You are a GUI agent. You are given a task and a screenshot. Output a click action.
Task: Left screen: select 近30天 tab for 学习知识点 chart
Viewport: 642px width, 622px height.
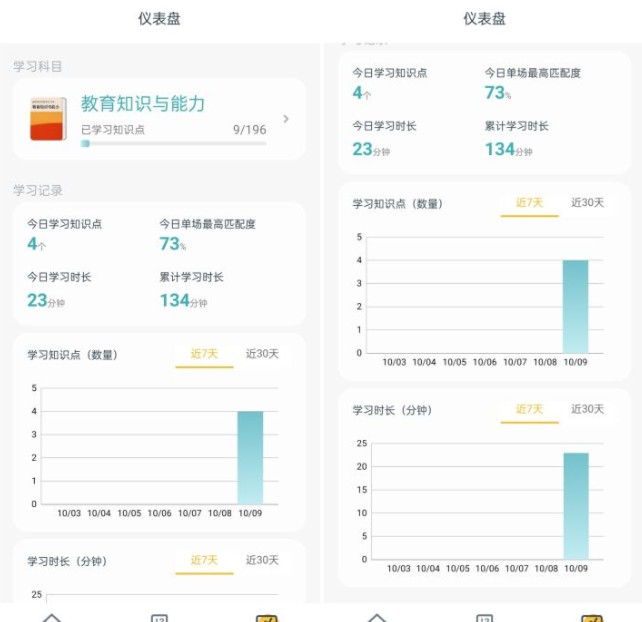[262, 354]
